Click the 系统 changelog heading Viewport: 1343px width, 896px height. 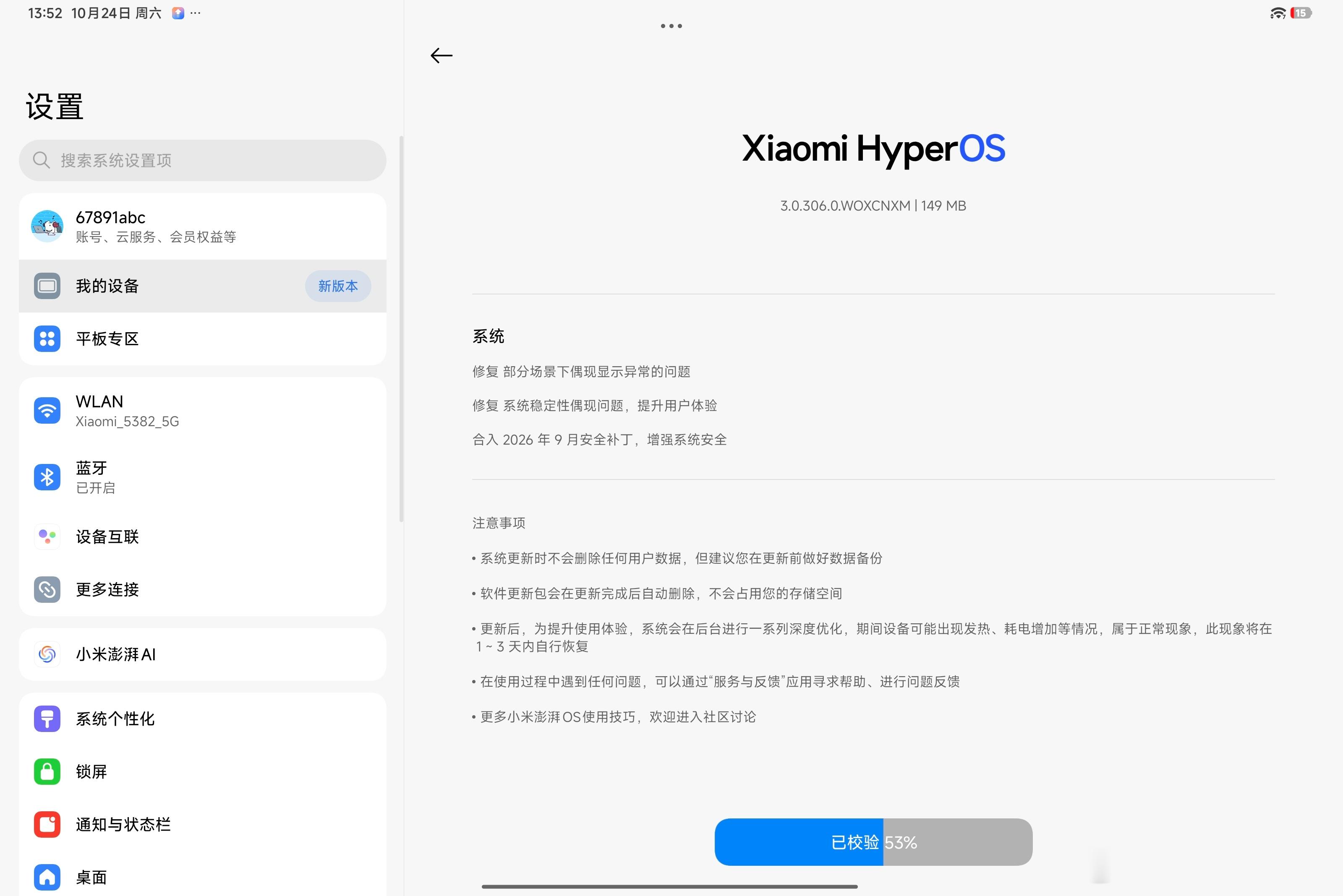click(x=488, y=336)
